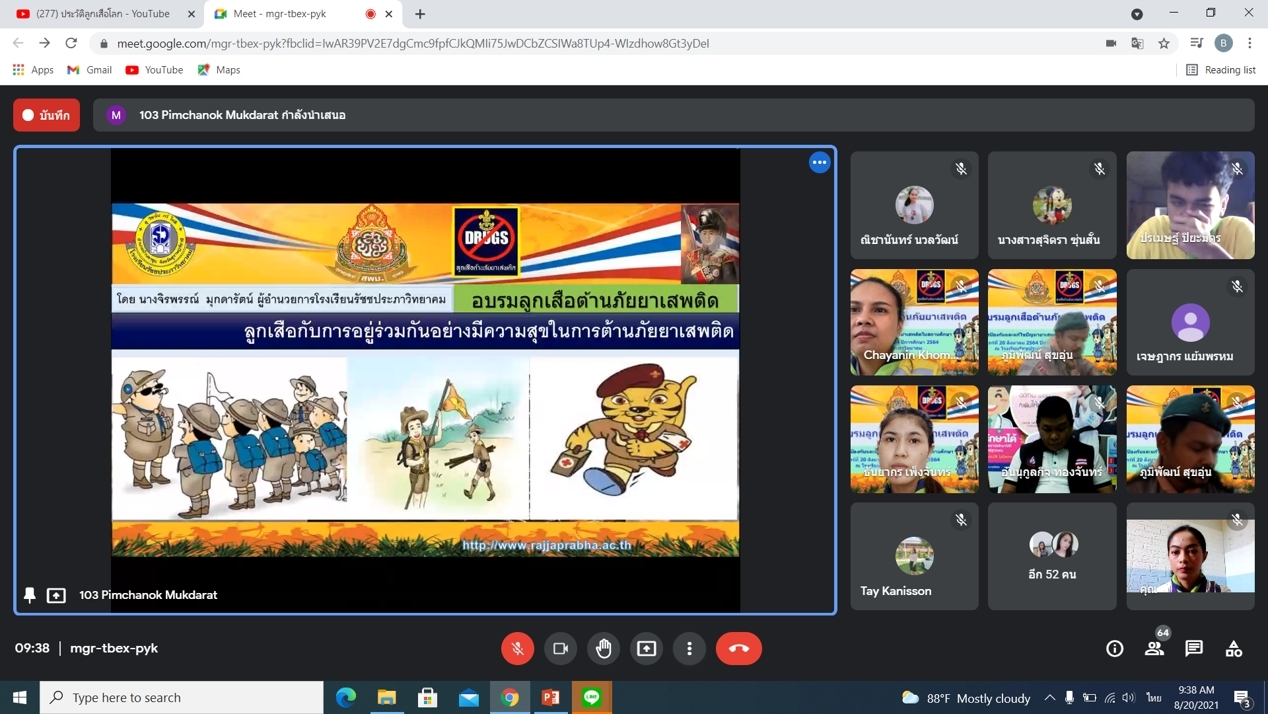Click the present now screen icon
Image resolution: width=1268 pixels, height=714 pixels.
(x=647, y=648)
